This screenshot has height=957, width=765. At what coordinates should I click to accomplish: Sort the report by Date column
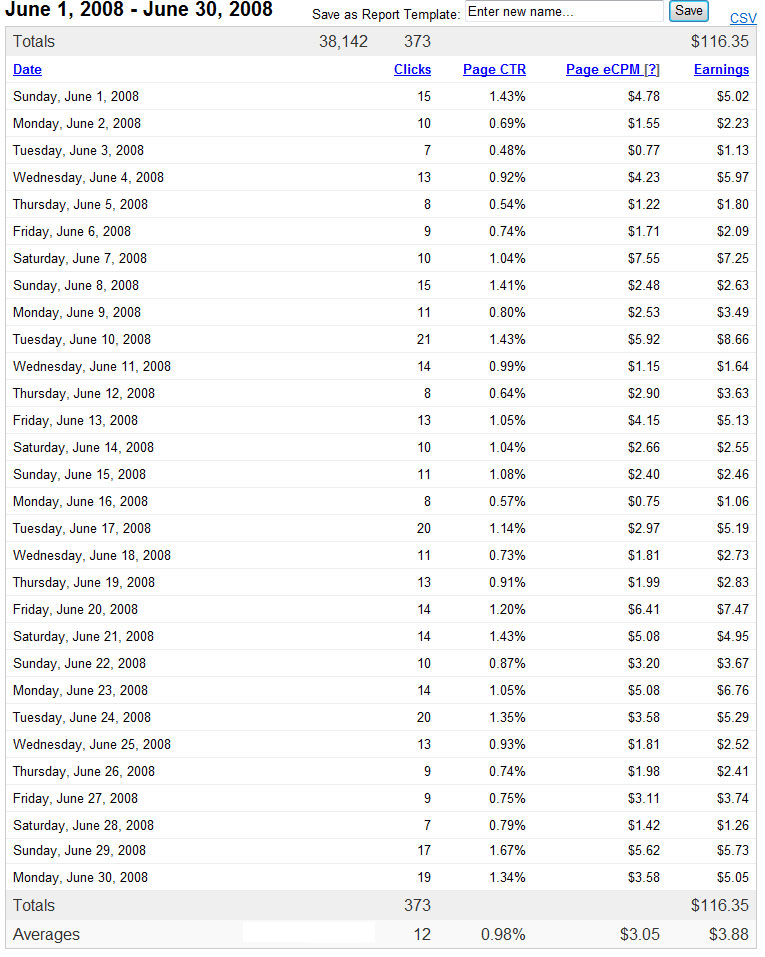pyautogui.click(x=27, y=70)
